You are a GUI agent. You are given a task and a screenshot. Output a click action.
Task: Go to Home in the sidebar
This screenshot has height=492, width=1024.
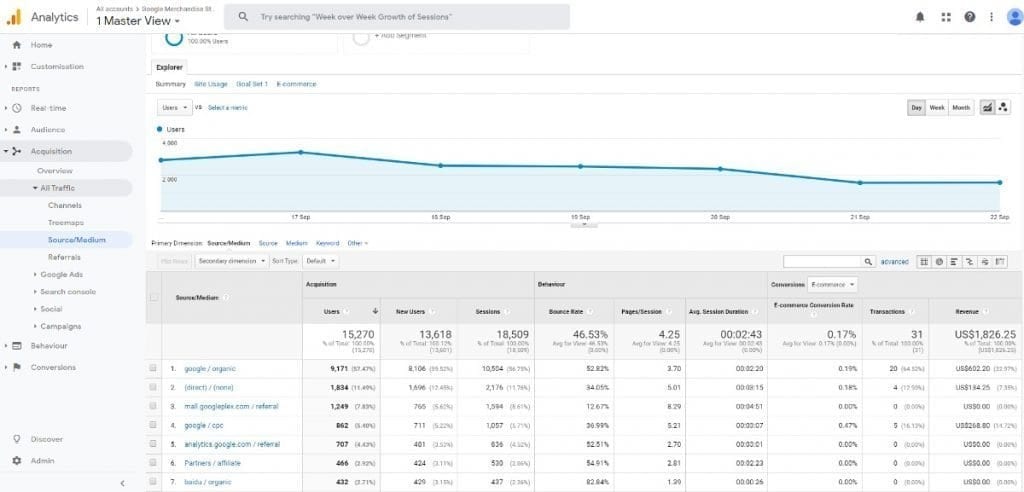tap(41, 45)
